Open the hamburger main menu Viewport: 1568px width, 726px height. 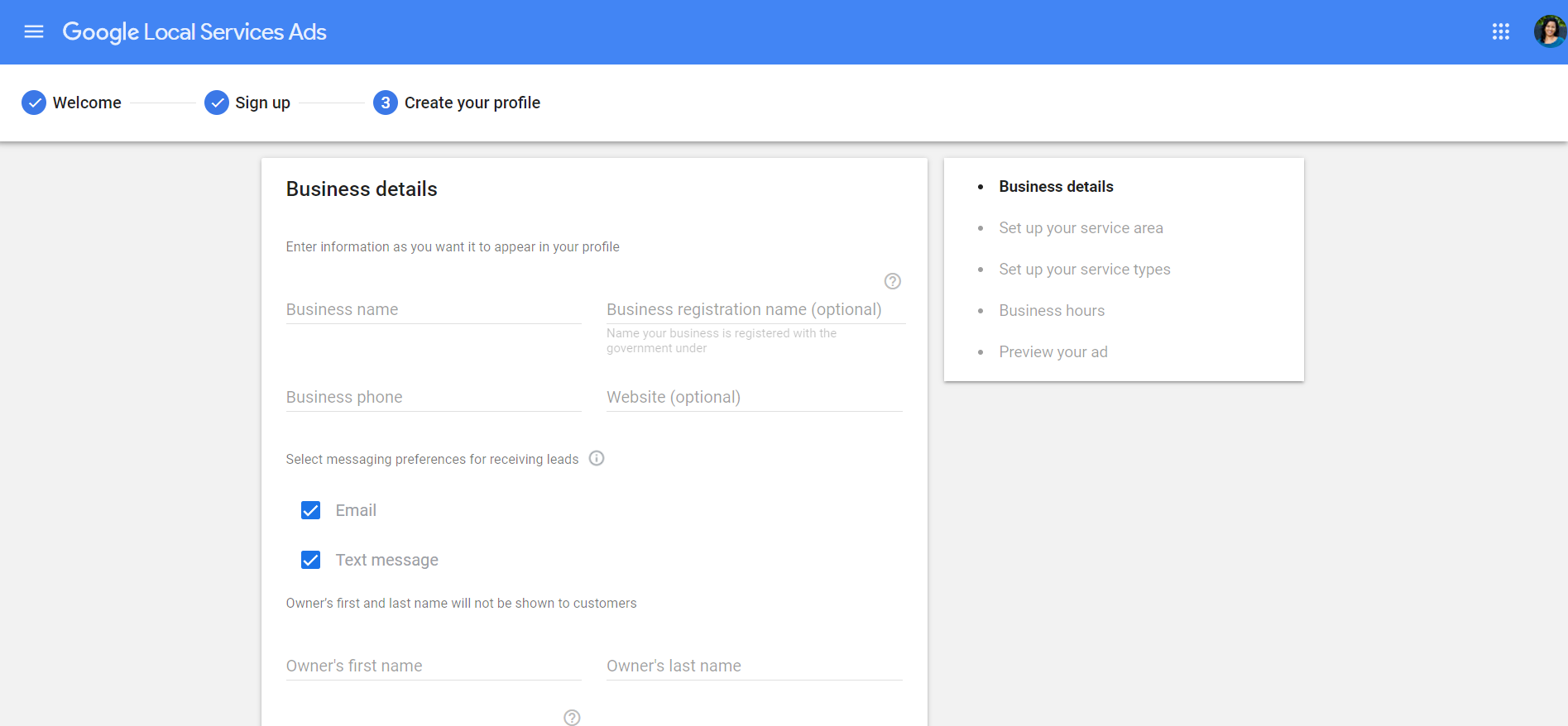pyautogui.click(x=34, y=31)
